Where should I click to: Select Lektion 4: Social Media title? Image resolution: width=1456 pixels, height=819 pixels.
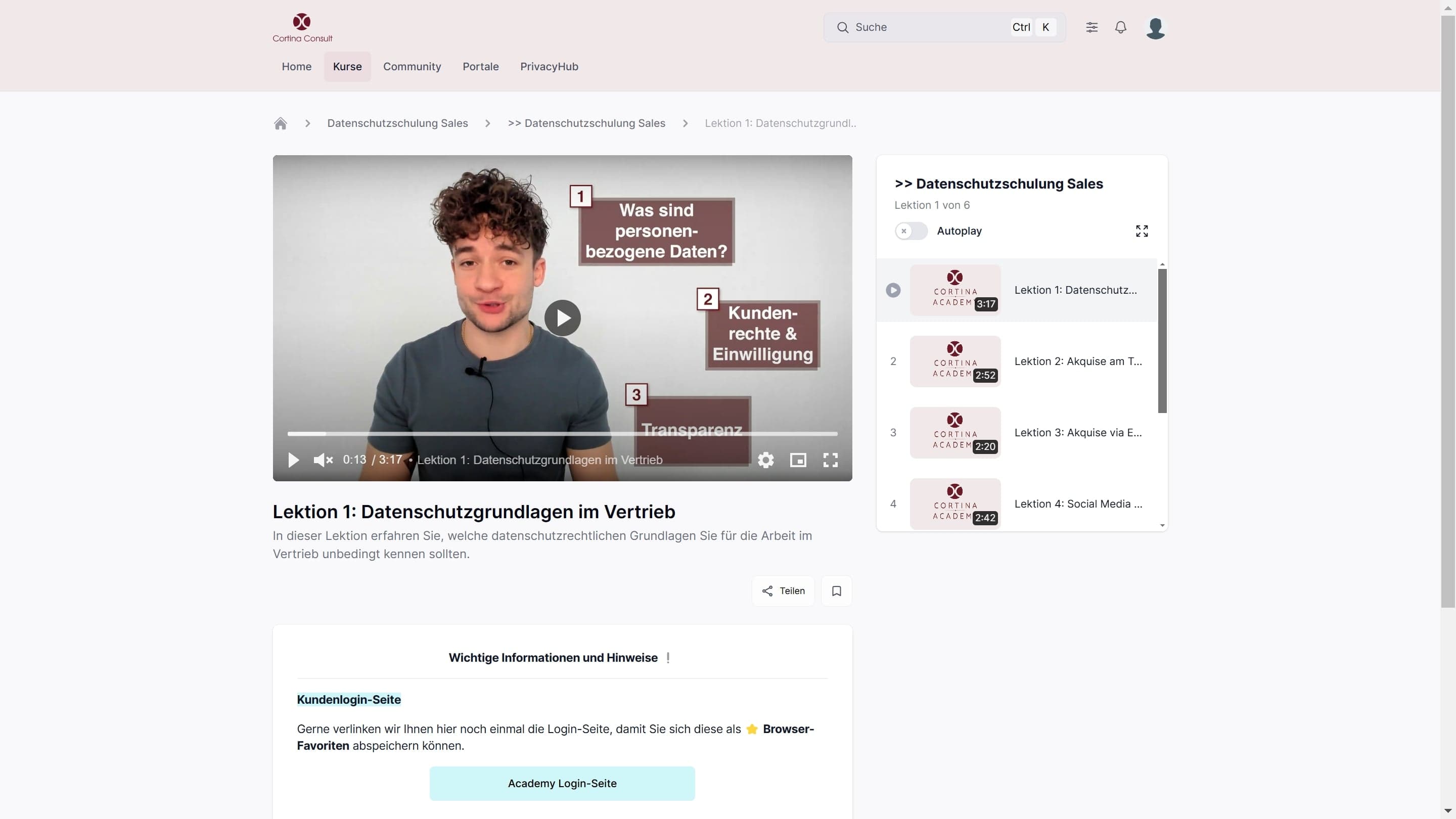[1078, 504]
